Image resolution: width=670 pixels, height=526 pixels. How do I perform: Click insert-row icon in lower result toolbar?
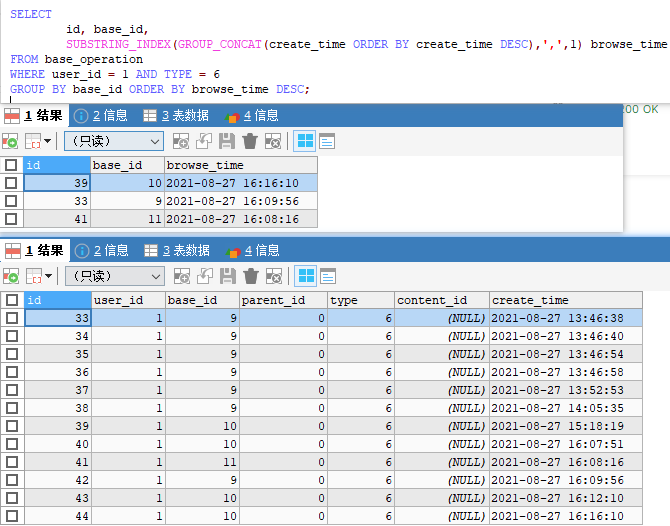(x=182, y=276)
